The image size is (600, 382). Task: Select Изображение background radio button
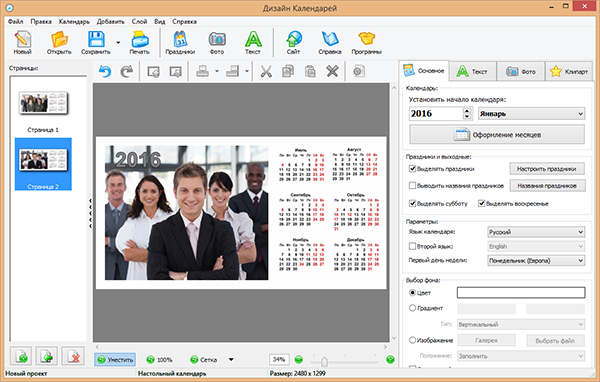(412, 340)
